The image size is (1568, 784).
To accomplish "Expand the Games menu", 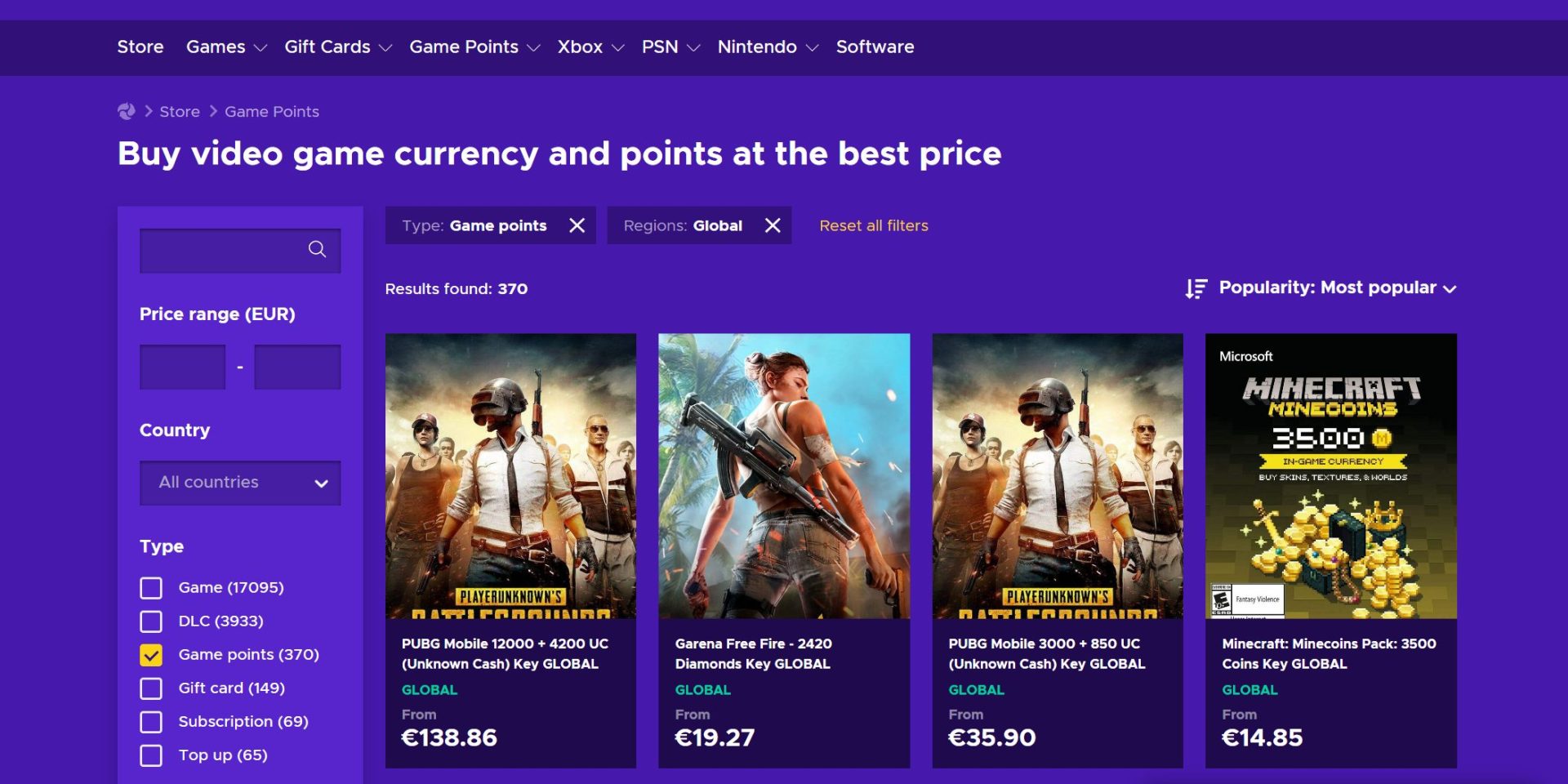I will tap(225, 47).
